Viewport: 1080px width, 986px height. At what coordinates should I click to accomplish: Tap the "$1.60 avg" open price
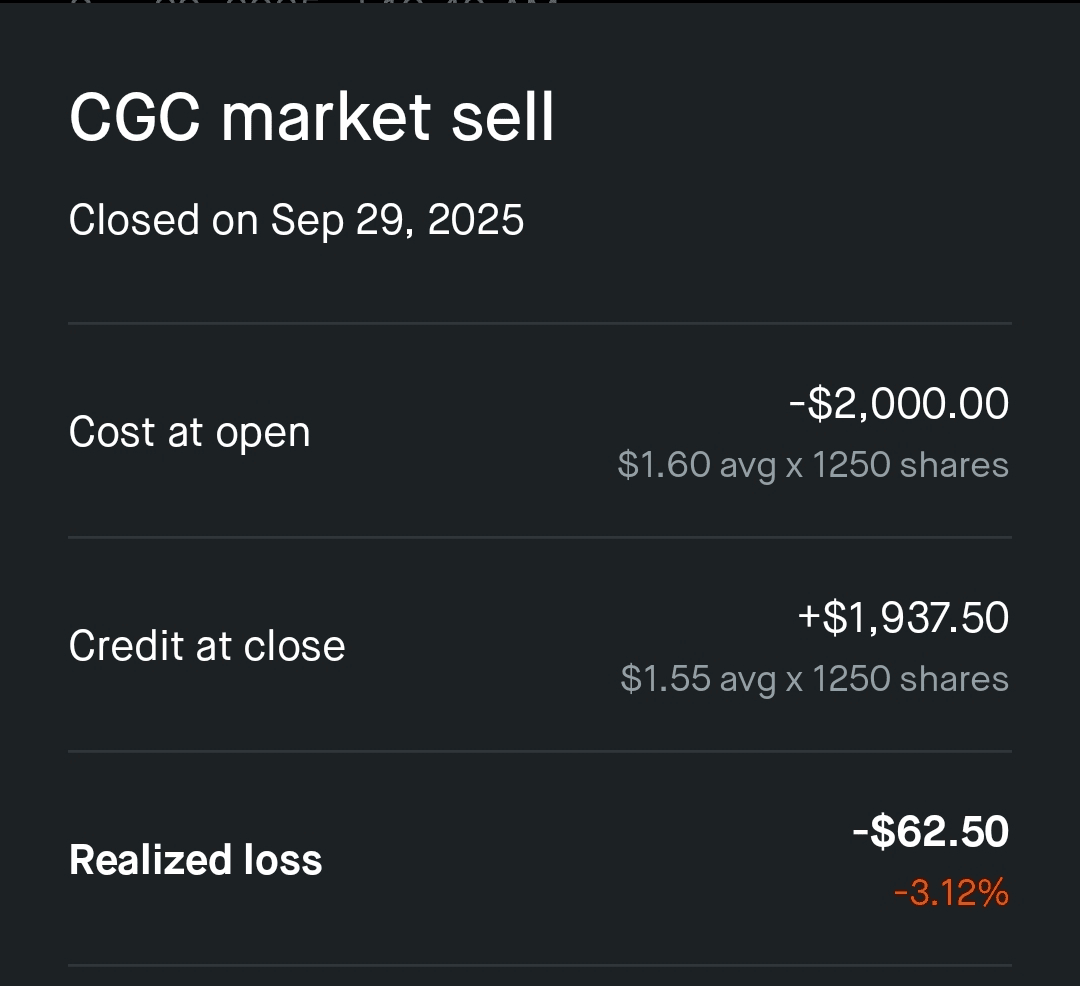697,466
